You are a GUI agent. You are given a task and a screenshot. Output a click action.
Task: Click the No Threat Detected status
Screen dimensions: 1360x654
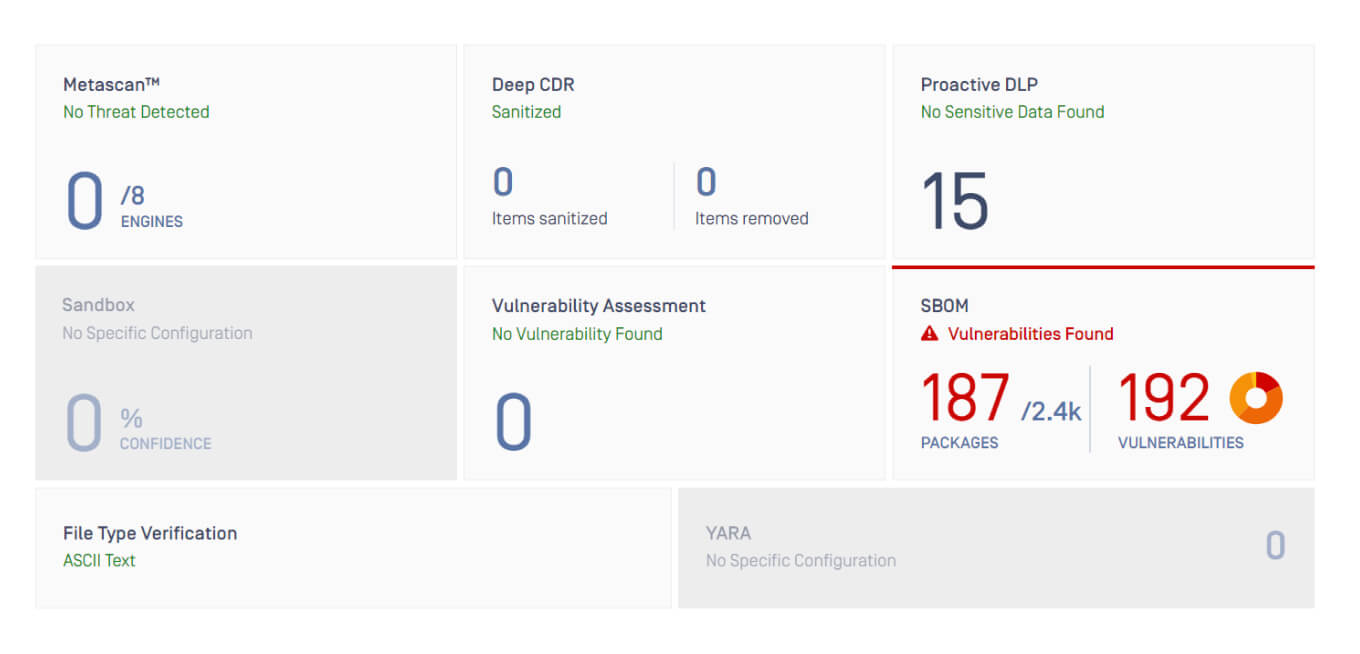[136, 112]
